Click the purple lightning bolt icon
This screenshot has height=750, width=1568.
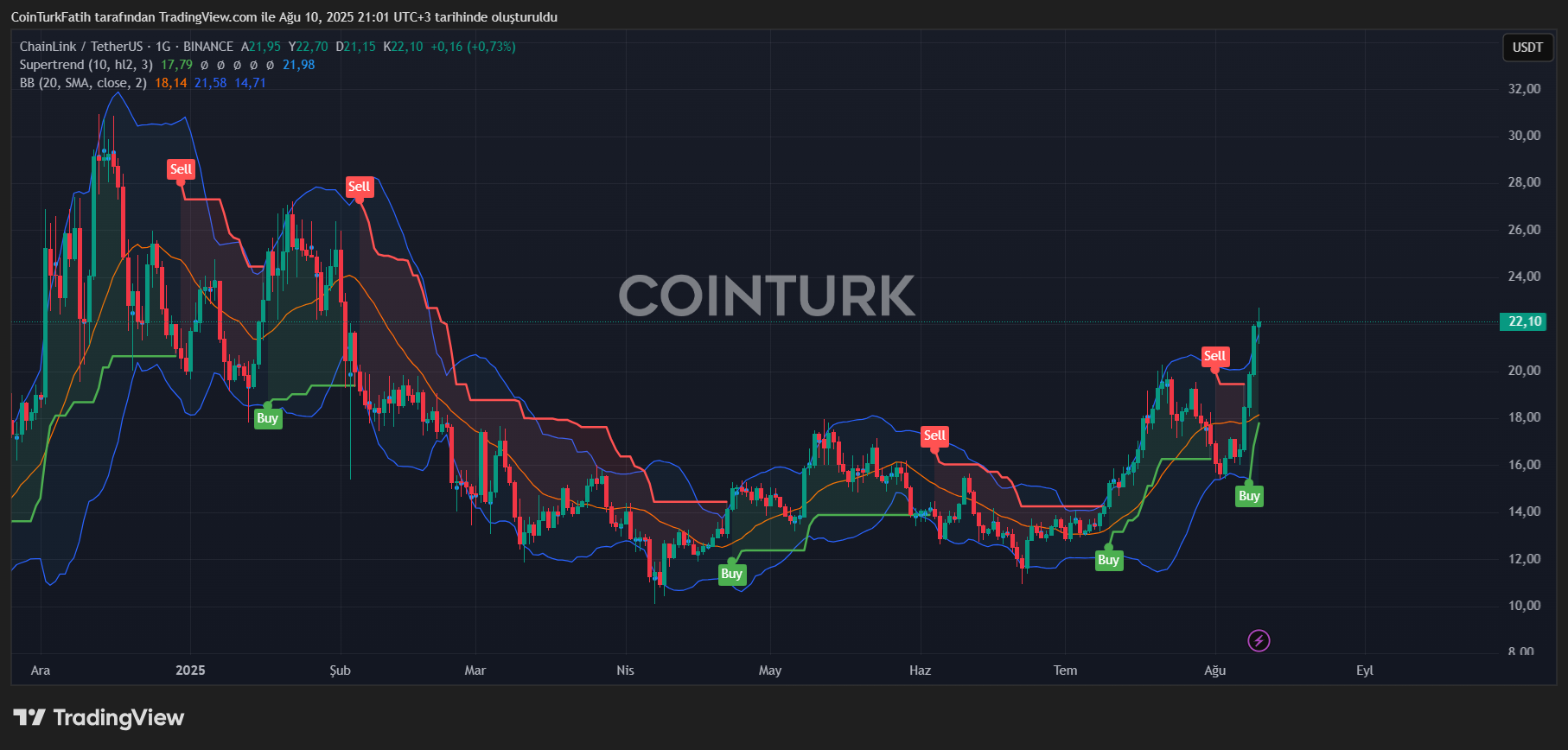pyautogui.click(x=1259, y=640)
